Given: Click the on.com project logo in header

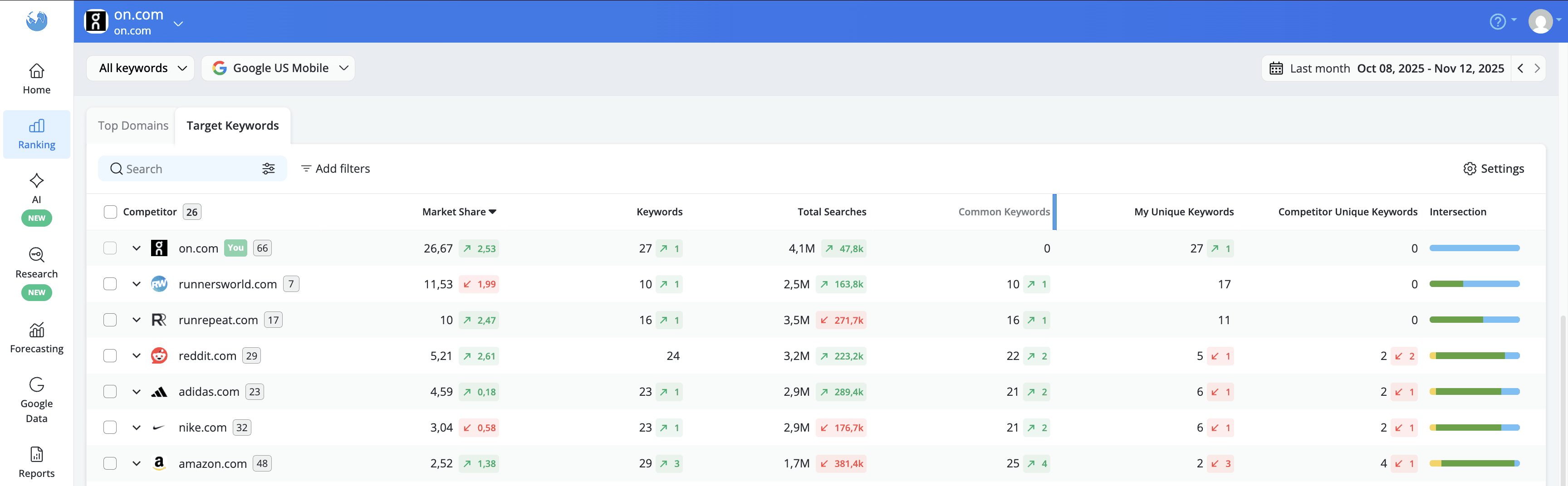Looking at the screenshot, I should click(96, 21).
